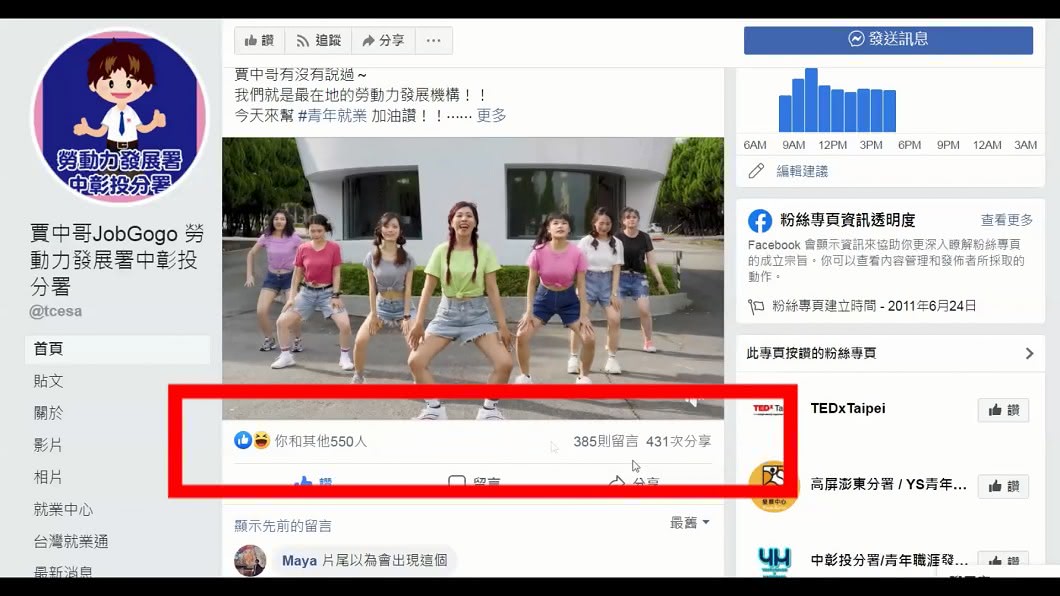Open the 最舊 comment sort dropdown
The width and height of the screenshot is (1060, 596).
pyautogui.click(x=690, y=522)
